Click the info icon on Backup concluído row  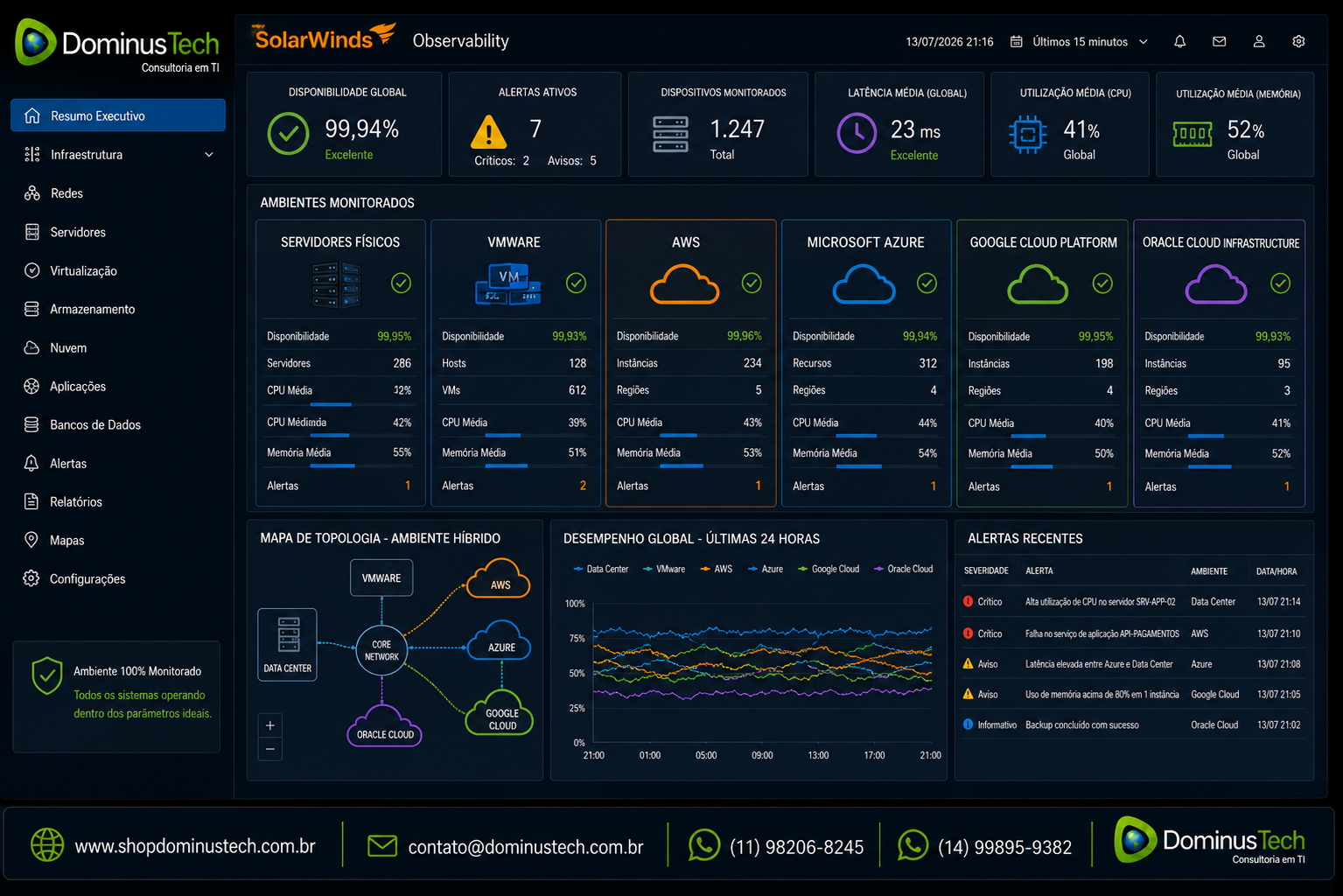coord(968,724)
